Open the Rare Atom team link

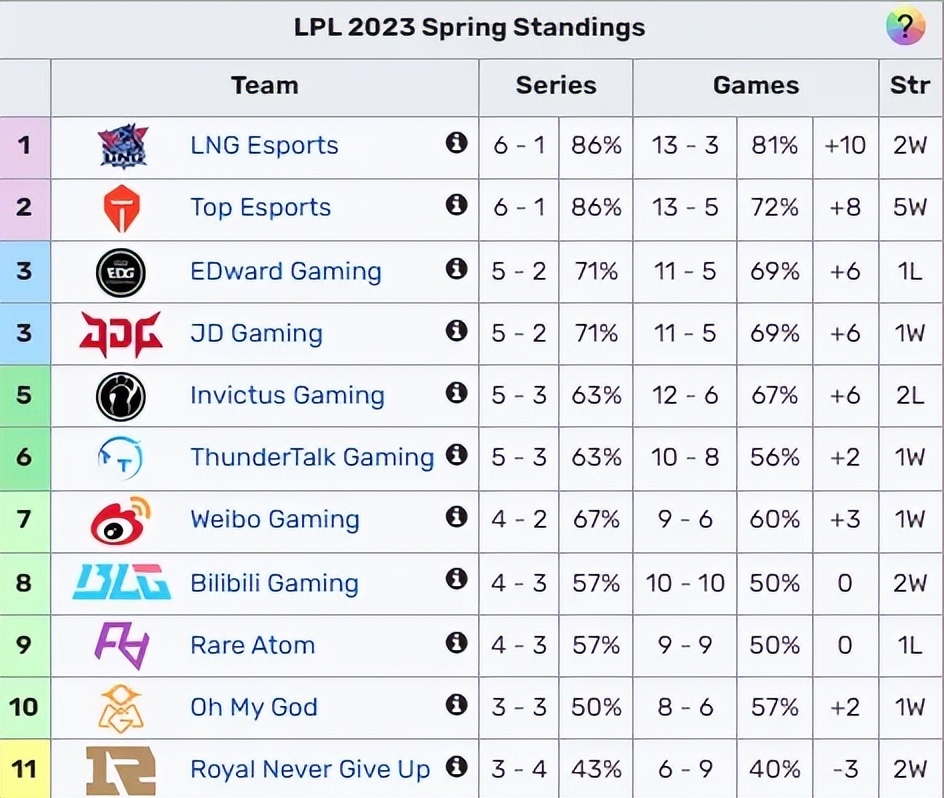click(252, 645)
